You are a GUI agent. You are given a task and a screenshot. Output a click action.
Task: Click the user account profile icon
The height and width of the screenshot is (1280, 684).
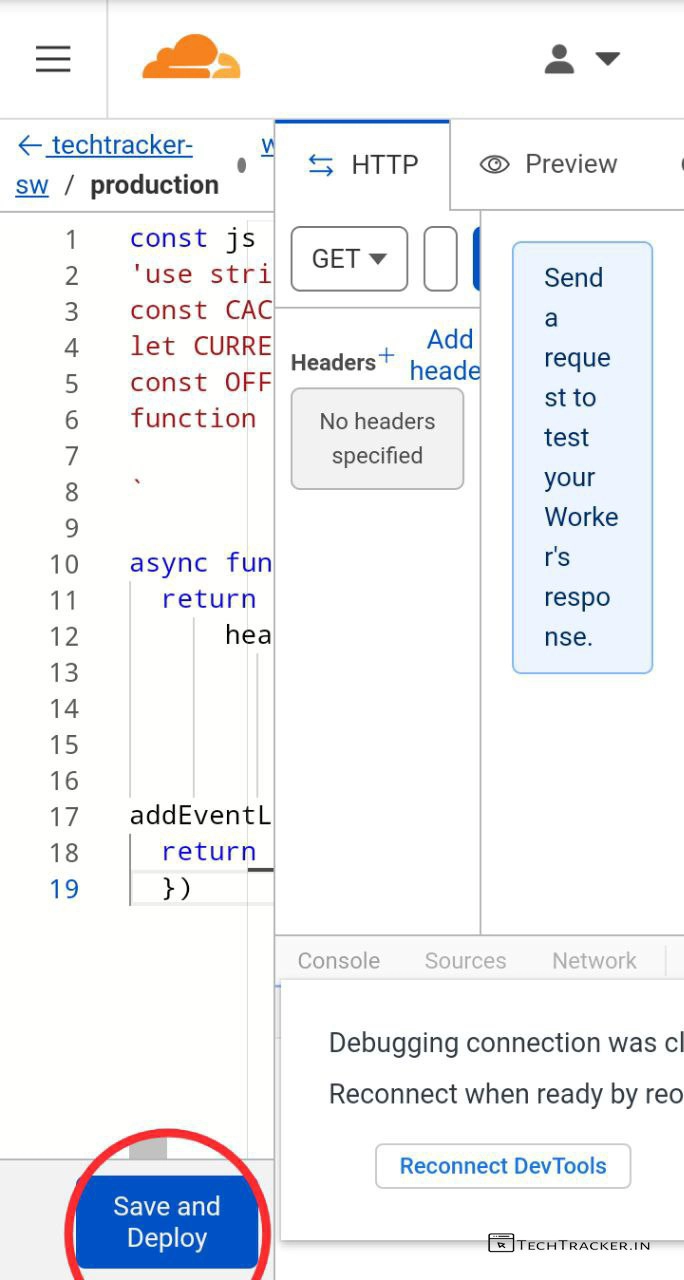pos(559,59)
